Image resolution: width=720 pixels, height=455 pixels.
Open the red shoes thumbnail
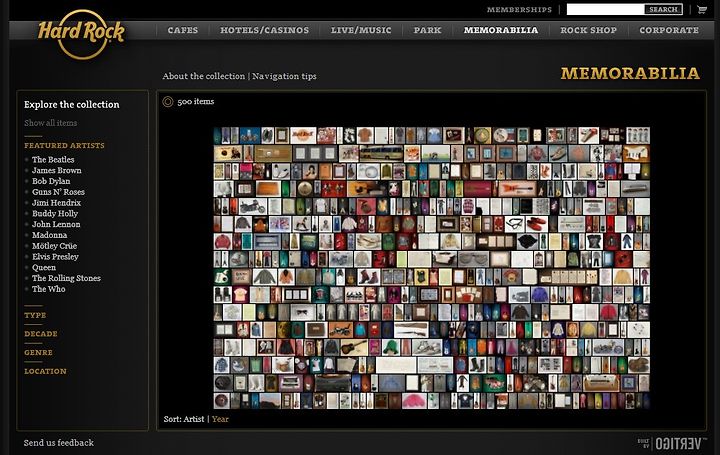tap(536, 225)
